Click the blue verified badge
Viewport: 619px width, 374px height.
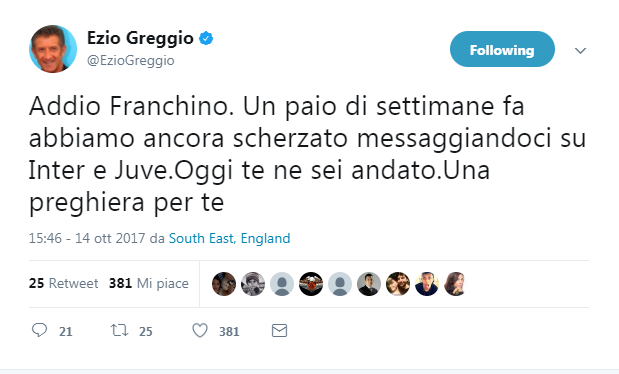pos(206,38)
